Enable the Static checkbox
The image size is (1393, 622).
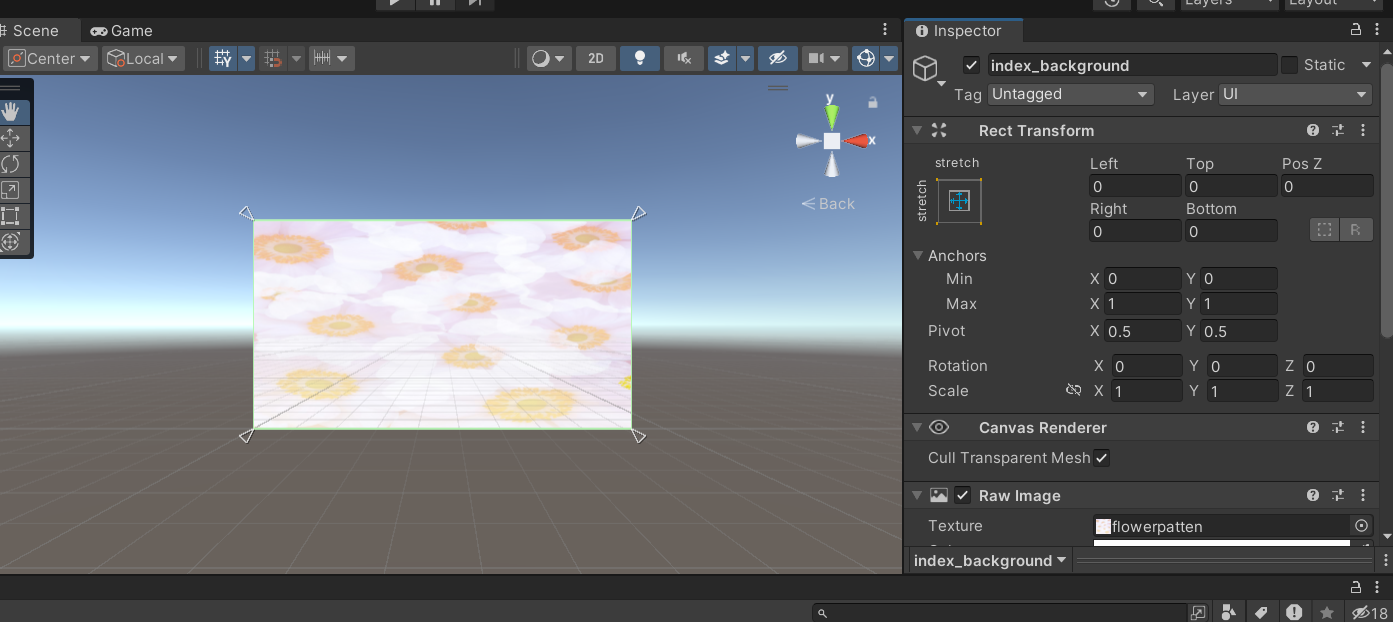click(1289, 65)
